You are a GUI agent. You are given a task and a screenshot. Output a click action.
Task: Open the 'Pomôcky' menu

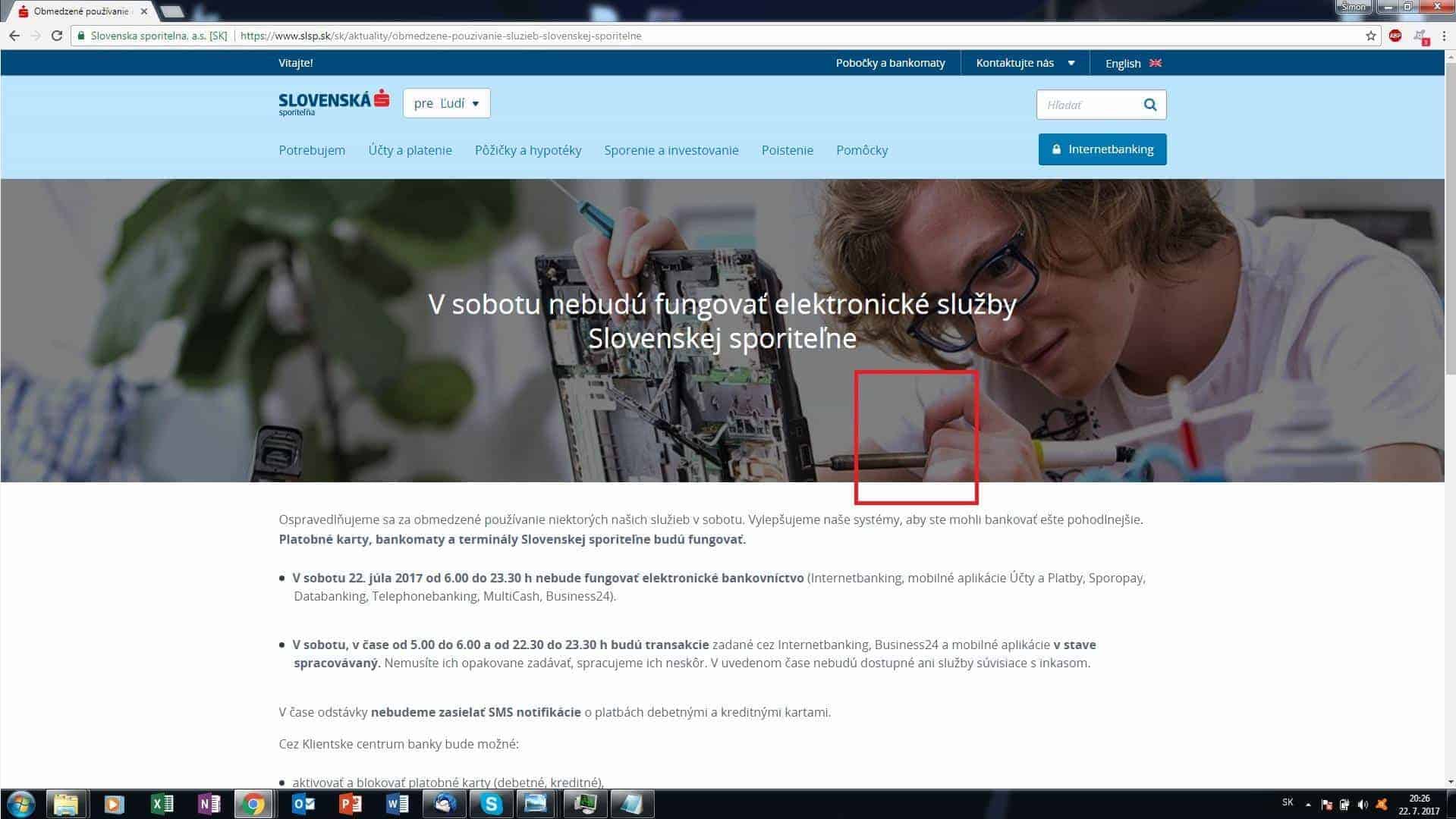[x=862, y=150]
